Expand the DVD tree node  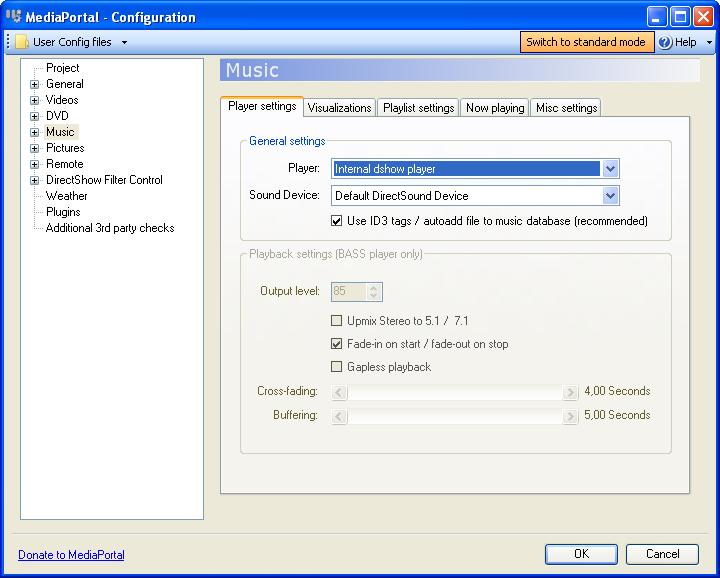(x=34, y=116)
